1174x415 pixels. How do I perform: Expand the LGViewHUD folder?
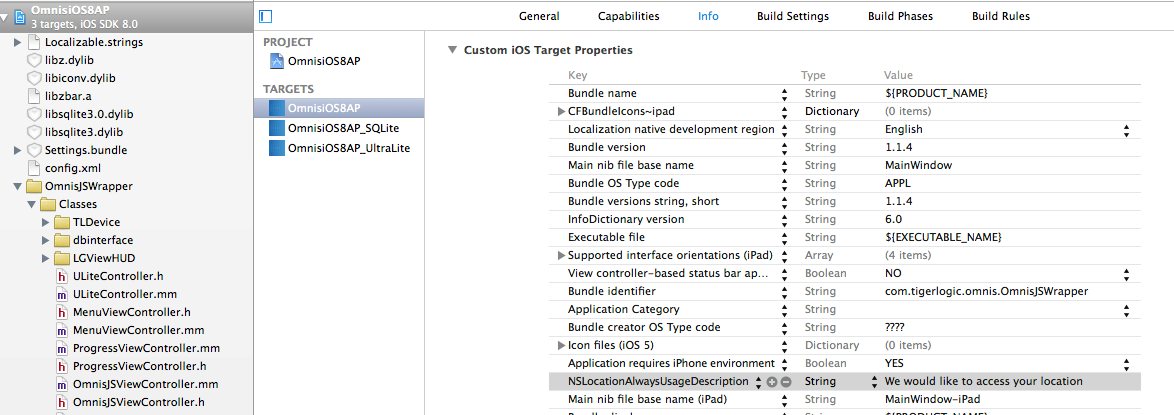46,258
